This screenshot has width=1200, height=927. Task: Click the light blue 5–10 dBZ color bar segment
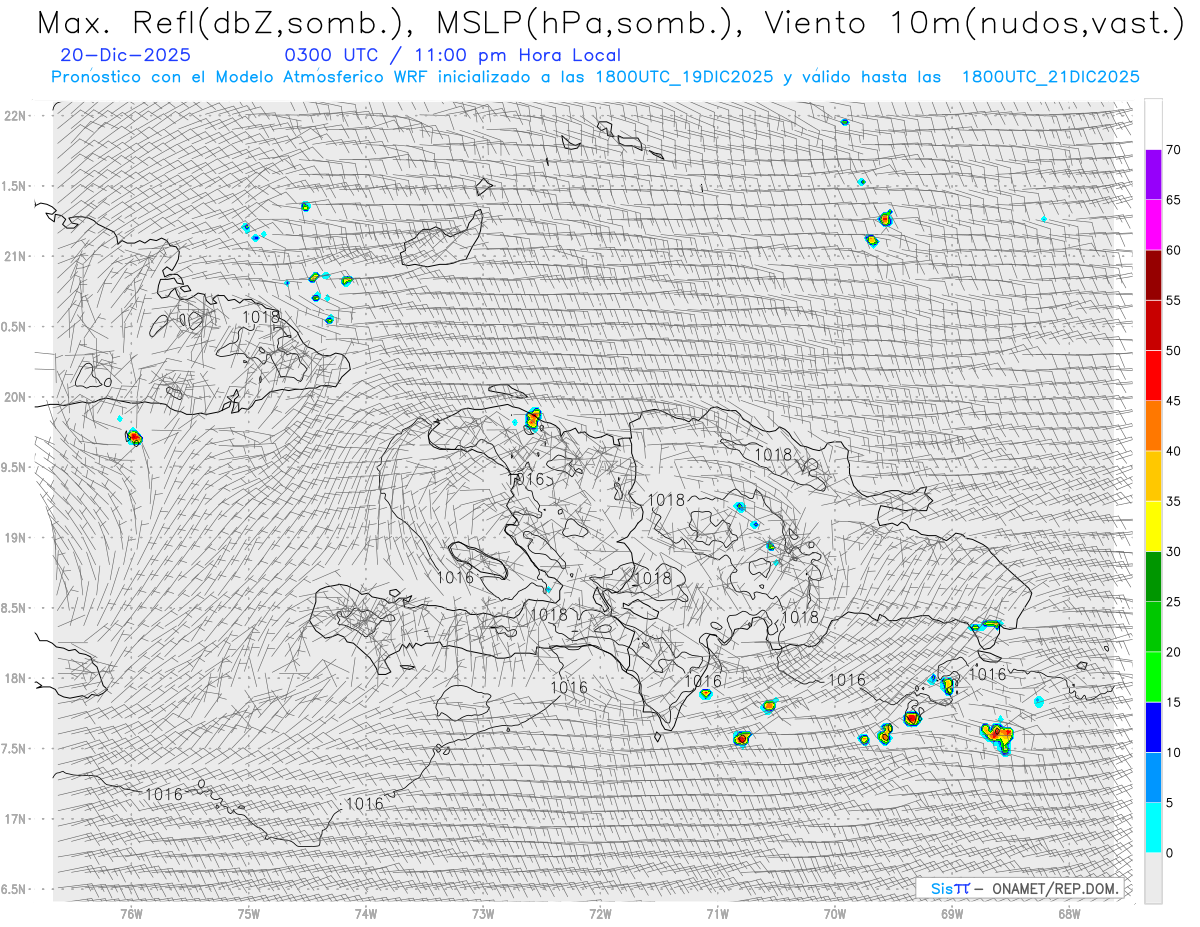[x=1153, y=777]
